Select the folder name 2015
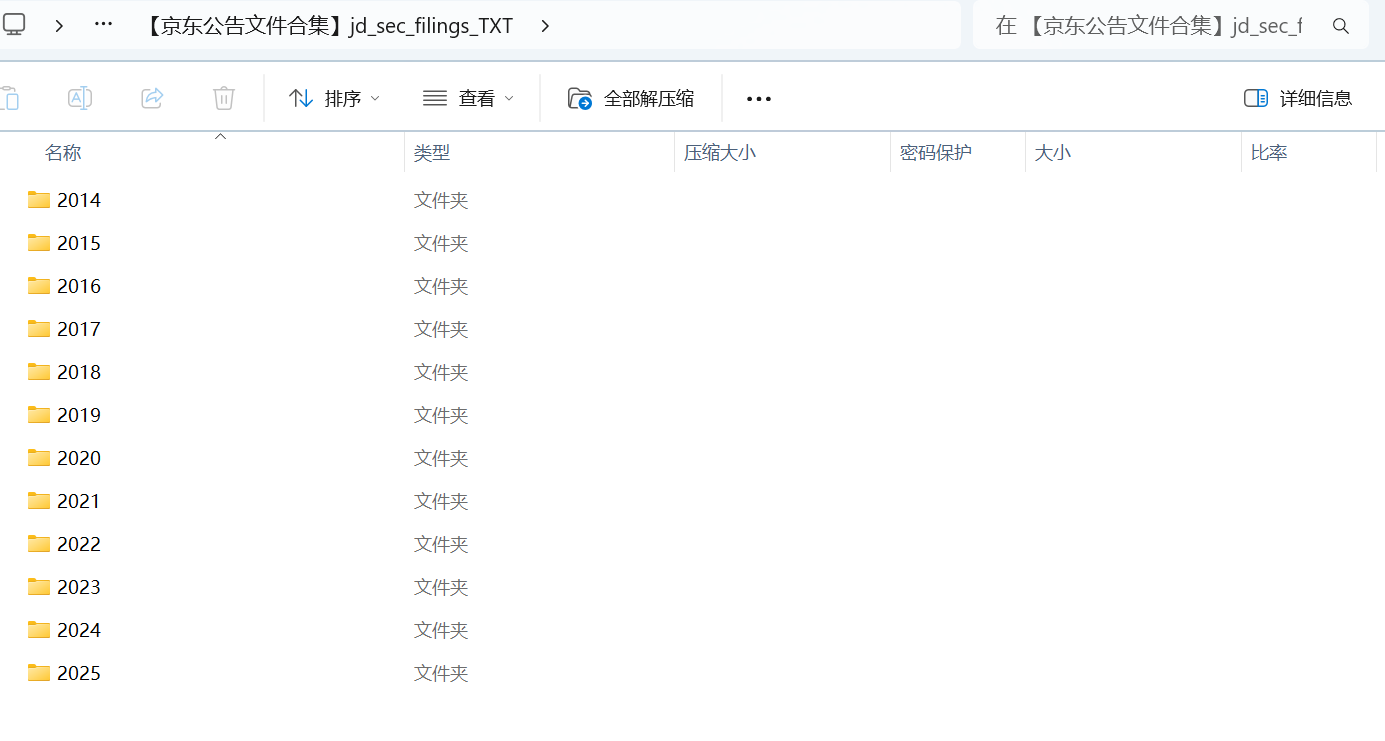The width and height of the screenshot is (1385, 741). tap(79, 243)
